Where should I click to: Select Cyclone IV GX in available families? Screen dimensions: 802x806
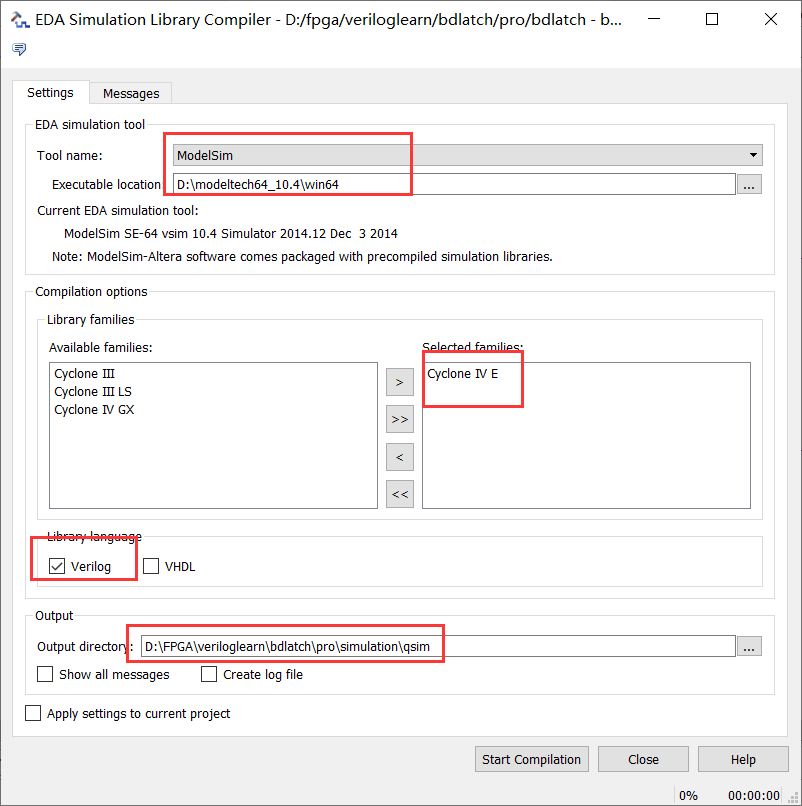94,410
